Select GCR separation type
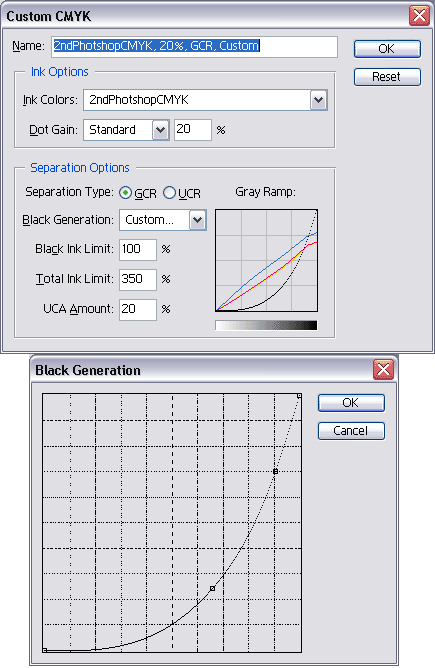Image resolution: width=435 pixels, height=668 pixels. point(125,193)
